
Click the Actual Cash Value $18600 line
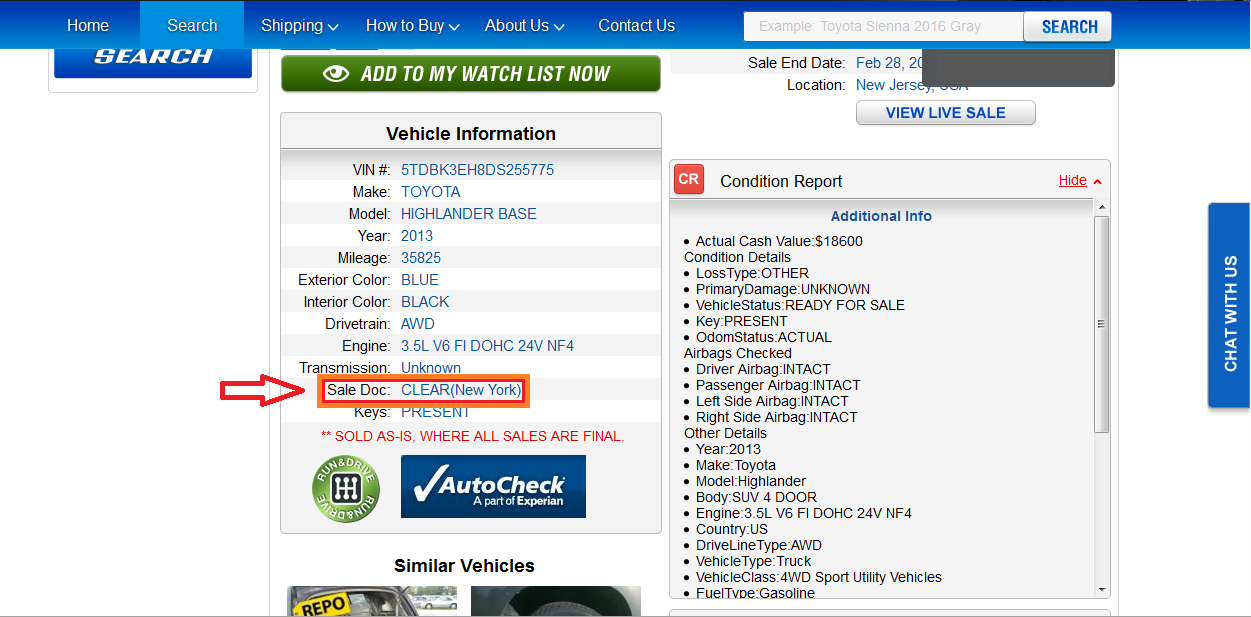(x=779, y=241)
